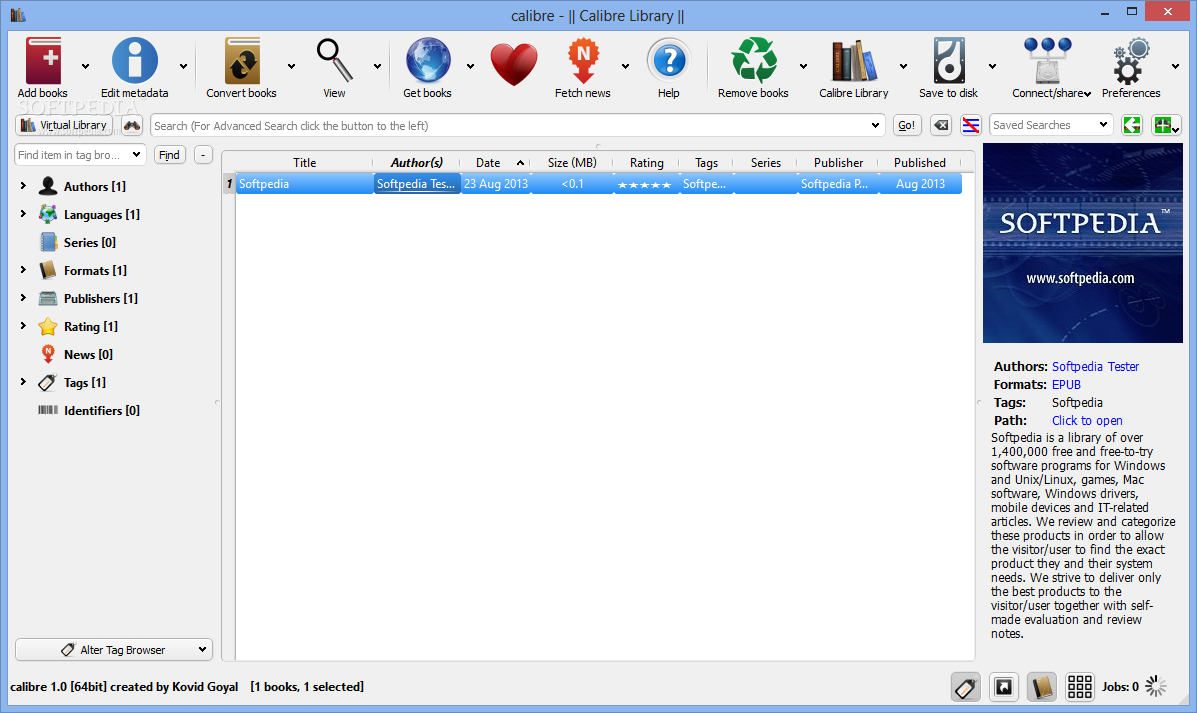This screenshot has width=1197, height=713.
Task: Open Softpedia Tester author link
Action: [1095, 366]
